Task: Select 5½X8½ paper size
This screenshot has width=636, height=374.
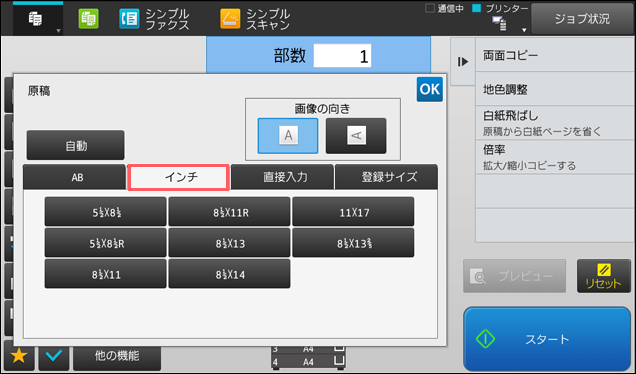Action: 105,212
